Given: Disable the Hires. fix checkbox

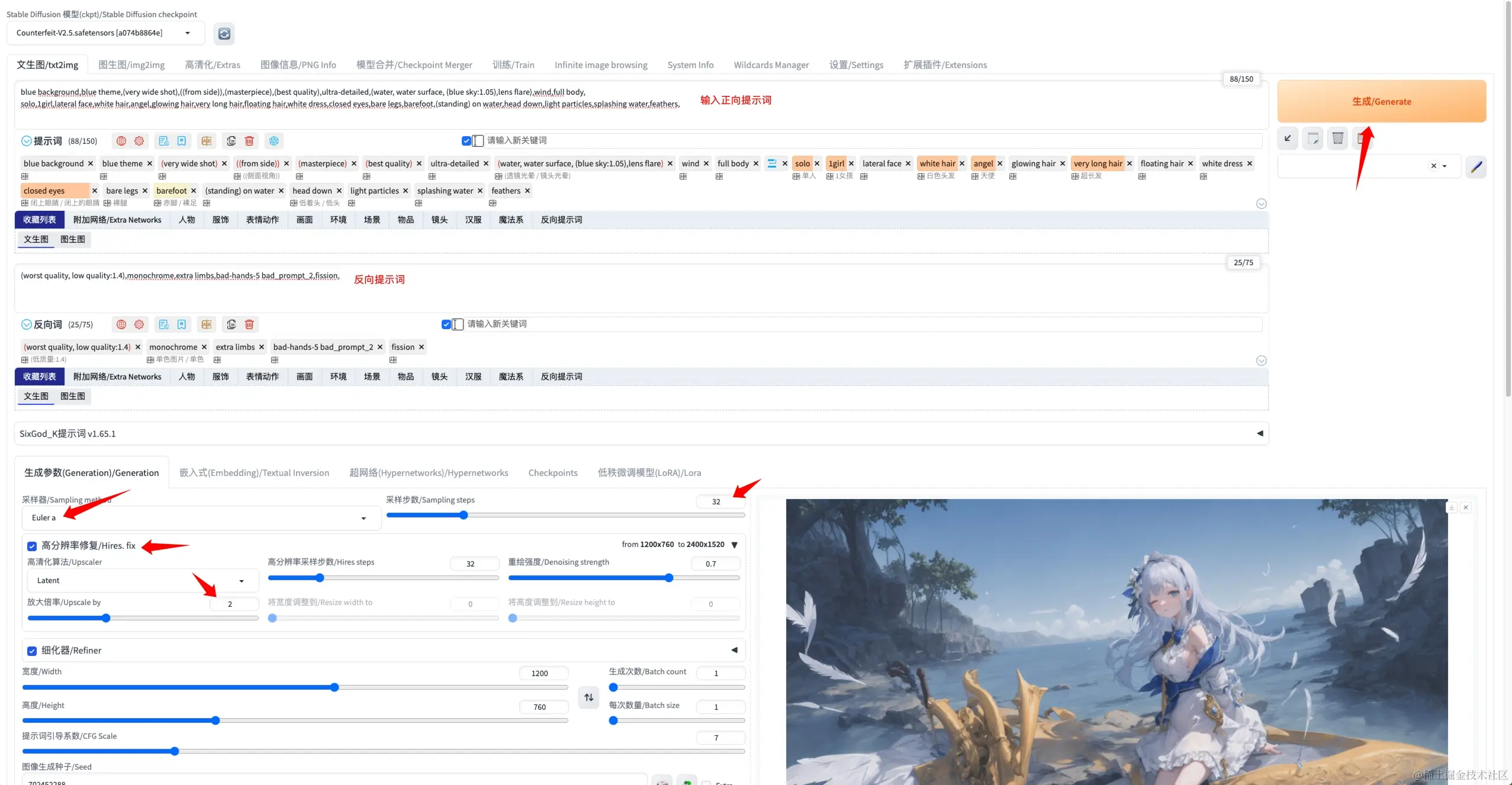Looking at the screenshot, I should pyautogui.click(x=32, y=546).
